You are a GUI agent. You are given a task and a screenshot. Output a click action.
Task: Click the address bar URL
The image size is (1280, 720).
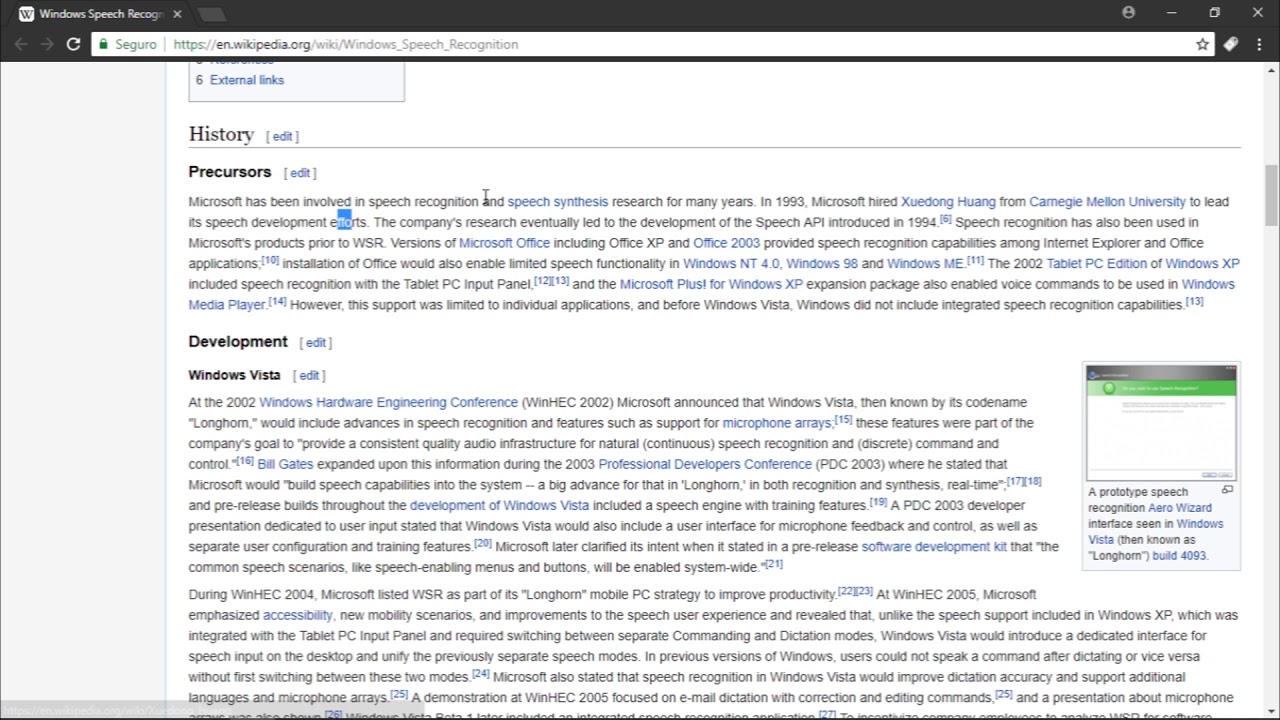(345, 44)
